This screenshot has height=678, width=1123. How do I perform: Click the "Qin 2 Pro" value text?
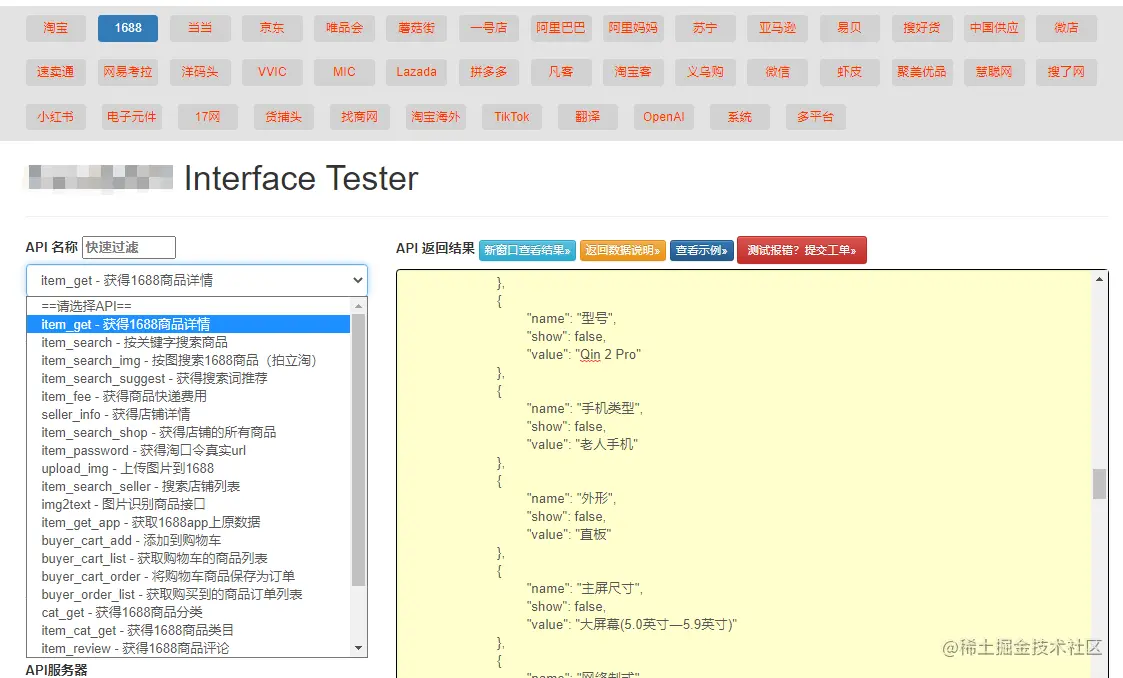click(x=609, y=354)
